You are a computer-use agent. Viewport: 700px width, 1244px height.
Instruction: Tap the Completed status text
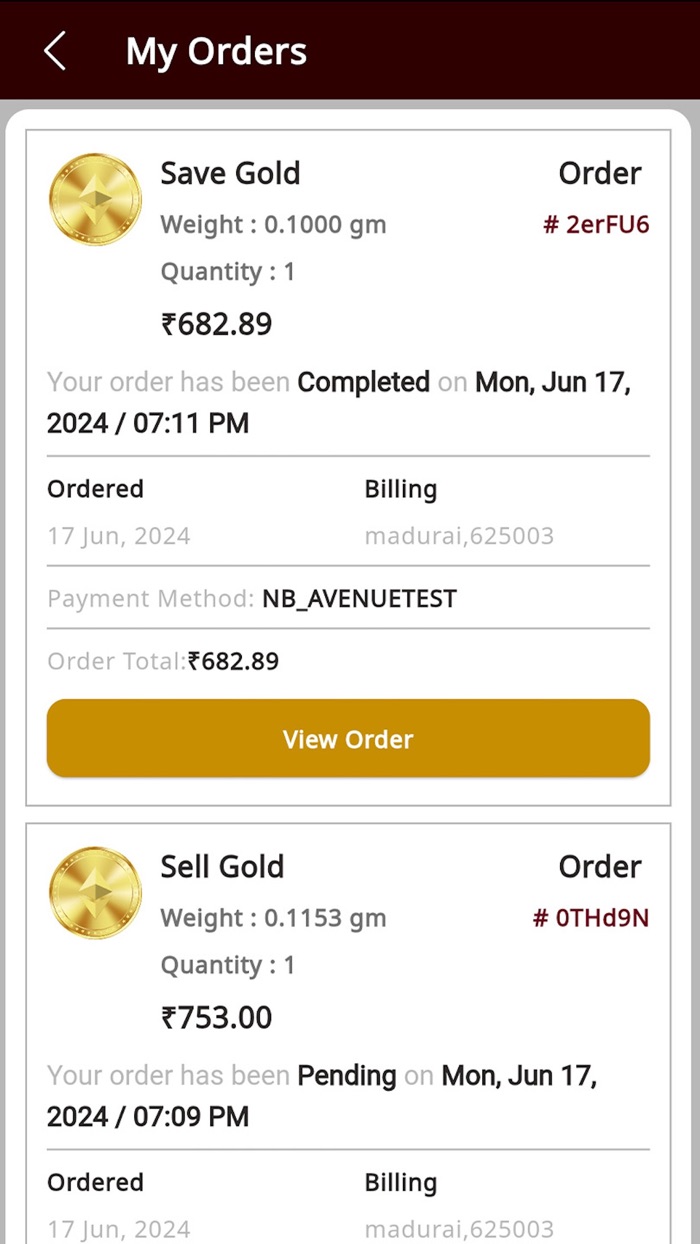pos(363,382)
